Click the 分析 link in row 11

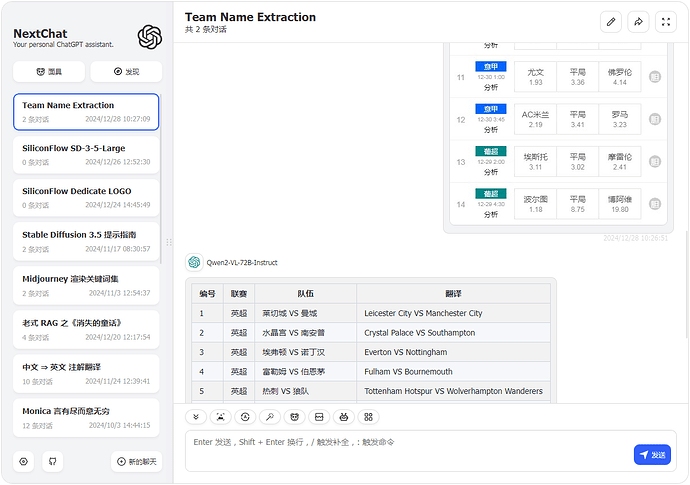click(x=491, y=87)
